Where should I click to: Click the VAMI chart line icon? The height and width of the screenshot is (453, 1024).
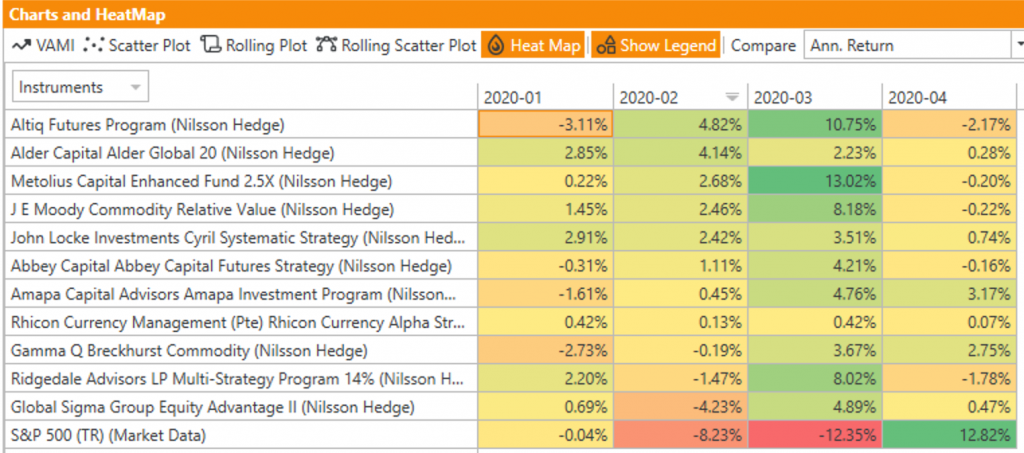click(x=21, y=45)
